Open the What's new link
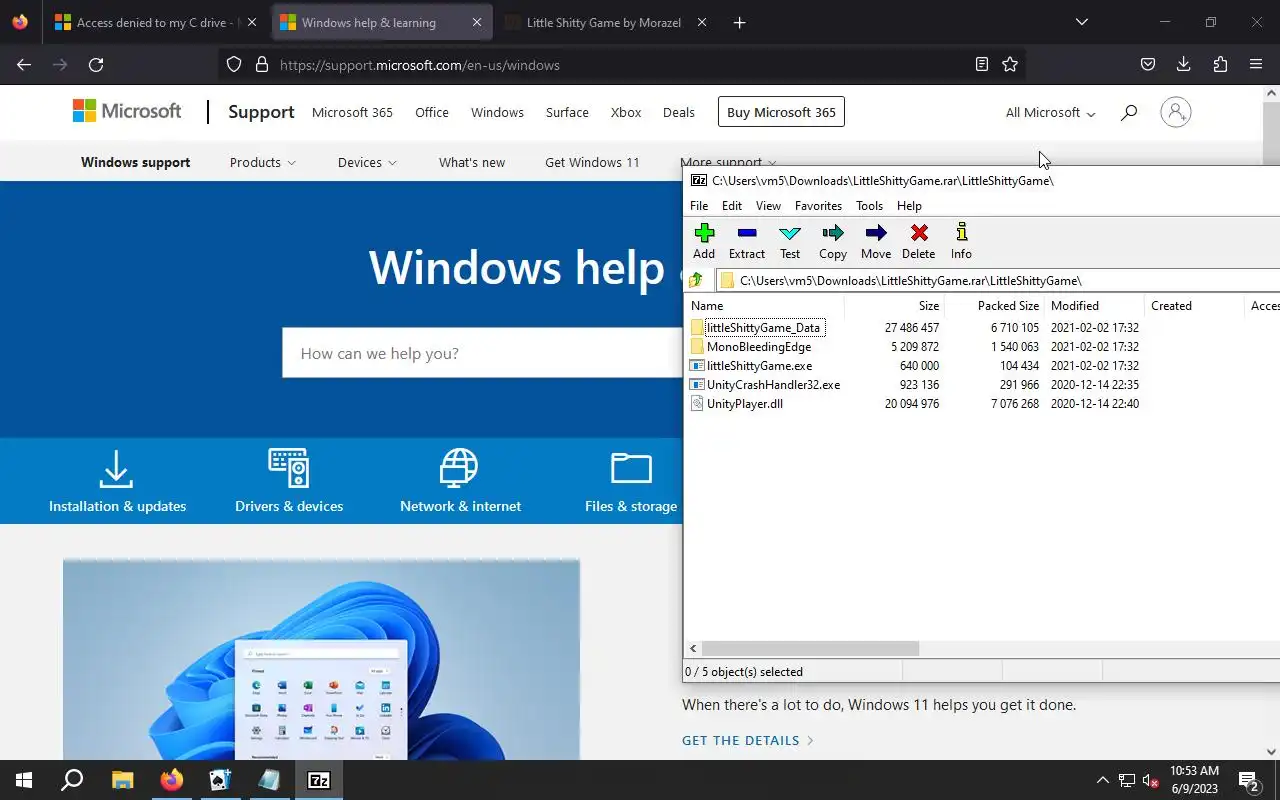The image size is (1280, 800). coord(472,162)
